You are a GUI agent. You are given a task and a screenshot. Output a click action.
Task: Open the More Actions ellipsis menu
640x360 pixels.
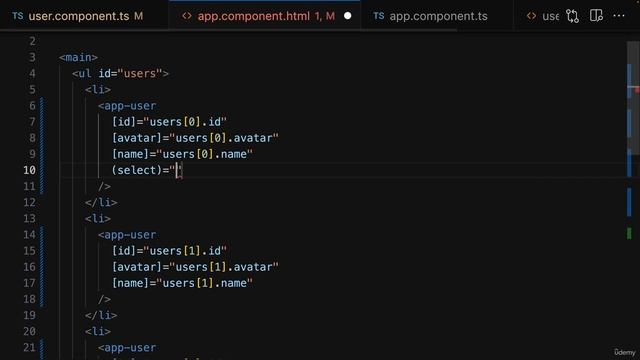619,16
